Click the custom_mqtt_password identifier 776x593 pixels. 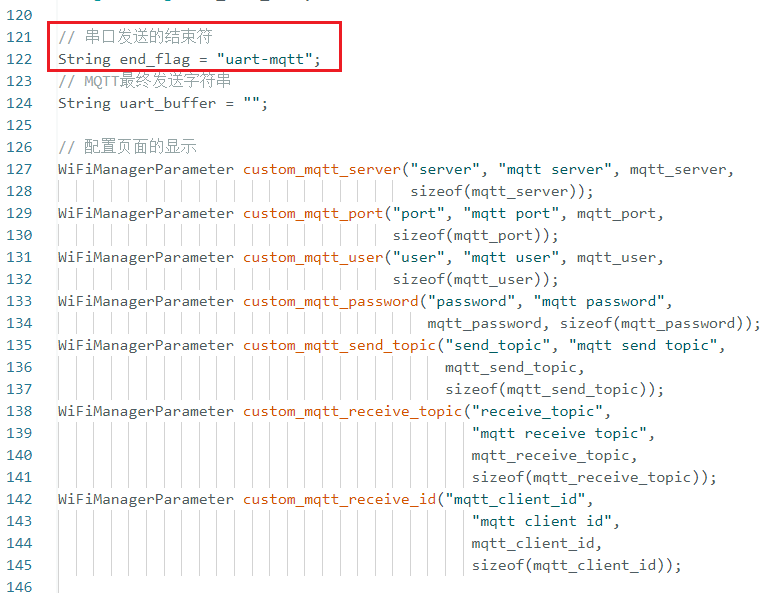pyautogui.click(x=330, y=301)
